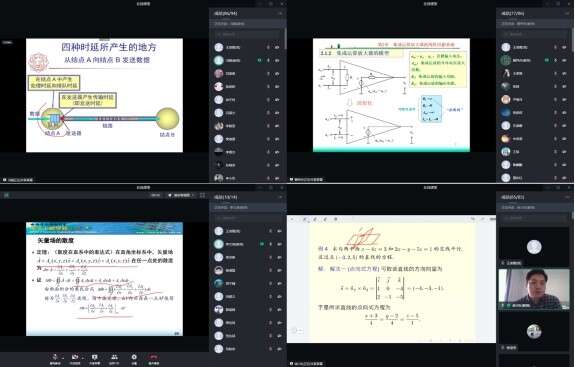This screenshot has width=575, height=367.
Task: Toggle first member's mic in the time-delay slide list
Action: pyautogui.click(x=277, y=47)
